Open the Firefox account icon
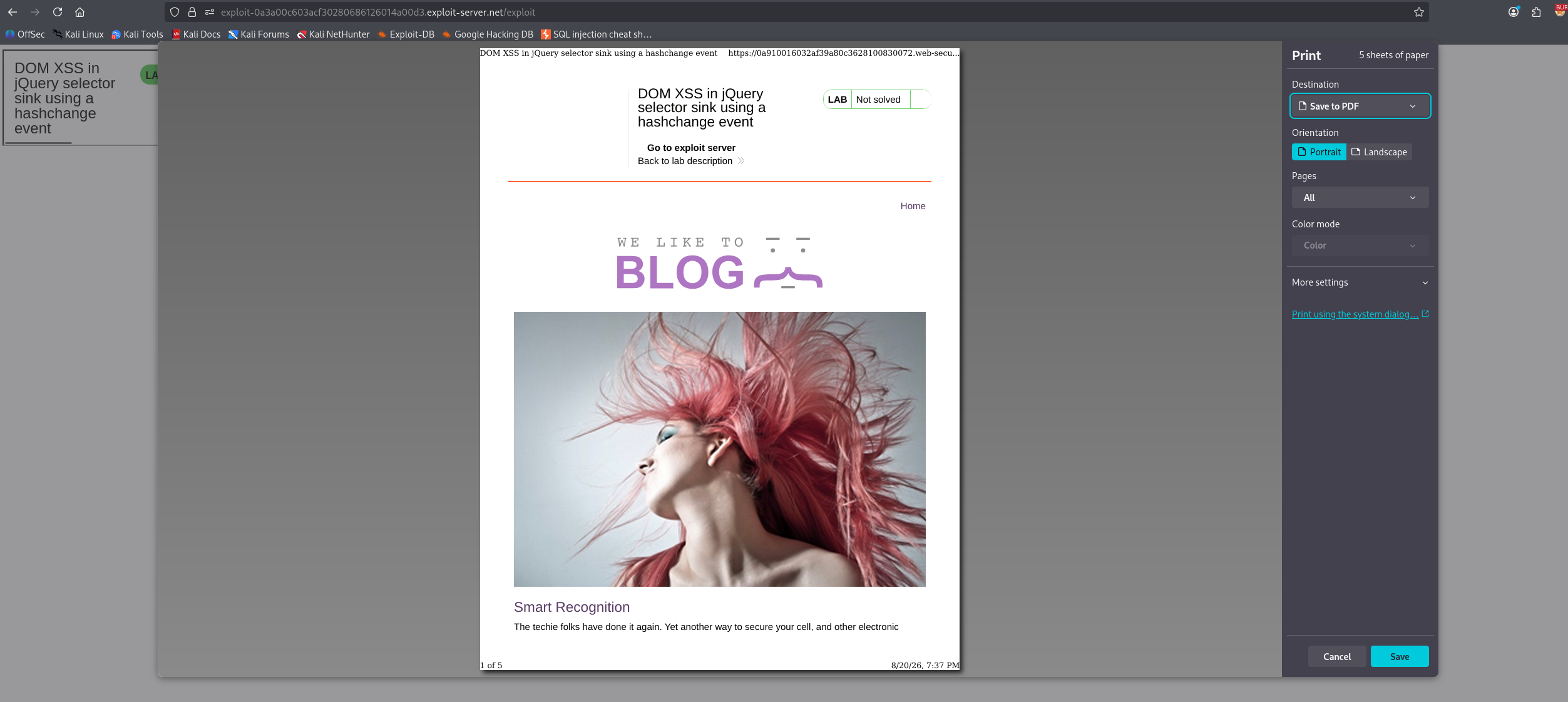This screenshot has height=702, width=1568. click(x=1514, y=12)
